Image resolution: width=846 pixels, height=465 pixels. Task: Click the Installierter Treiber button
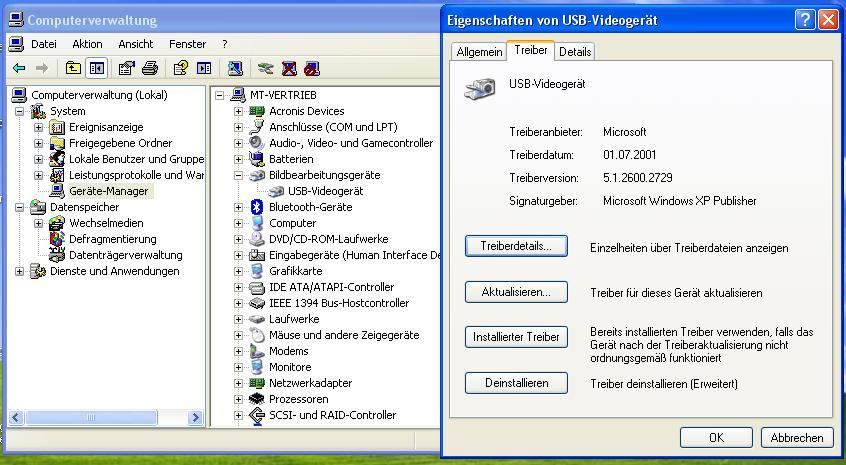pos(516,337)
